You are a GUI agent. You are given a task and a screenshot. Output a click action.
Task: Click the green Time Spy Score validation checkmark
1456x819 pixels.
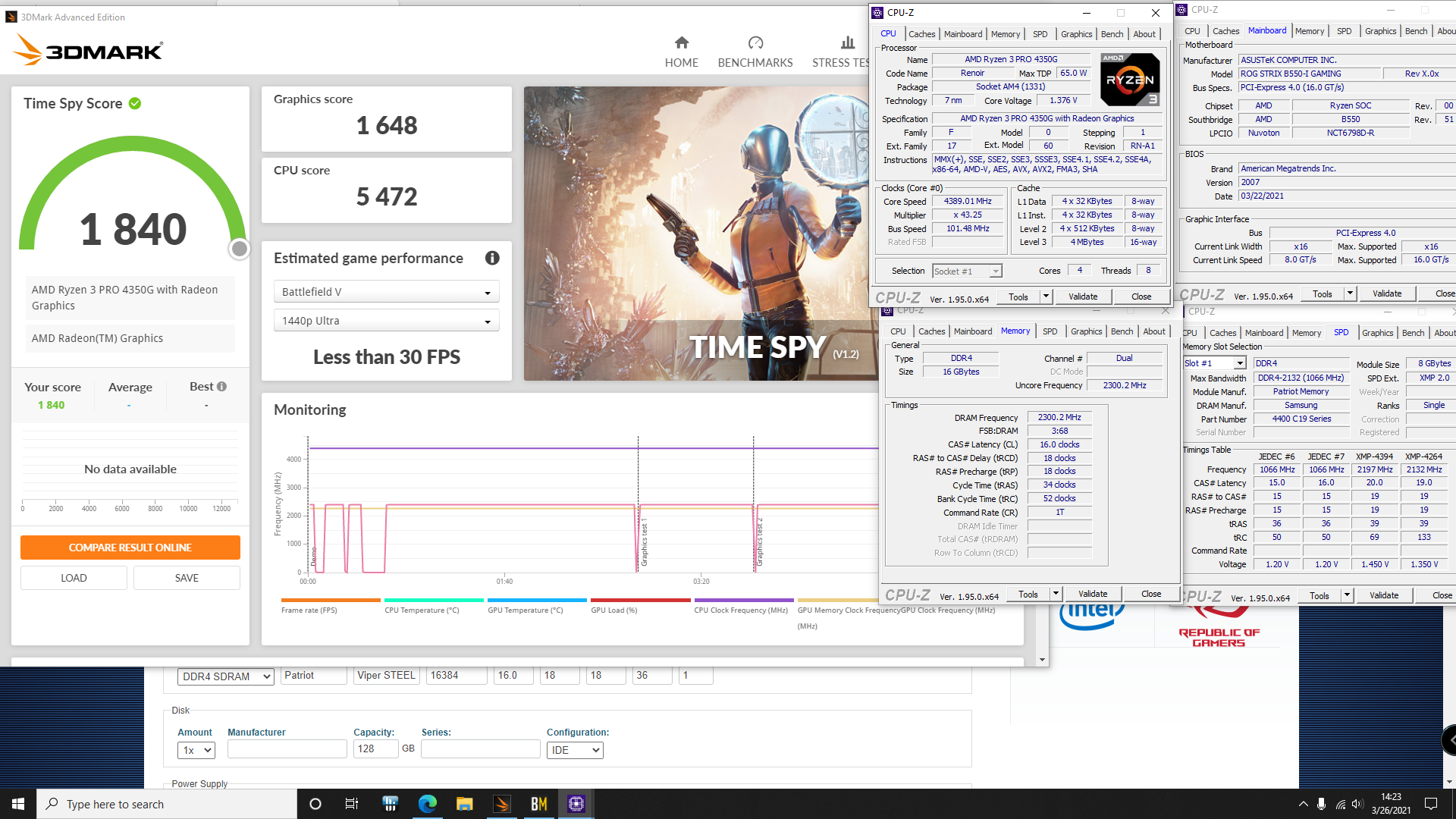click(x=135, y=103)
